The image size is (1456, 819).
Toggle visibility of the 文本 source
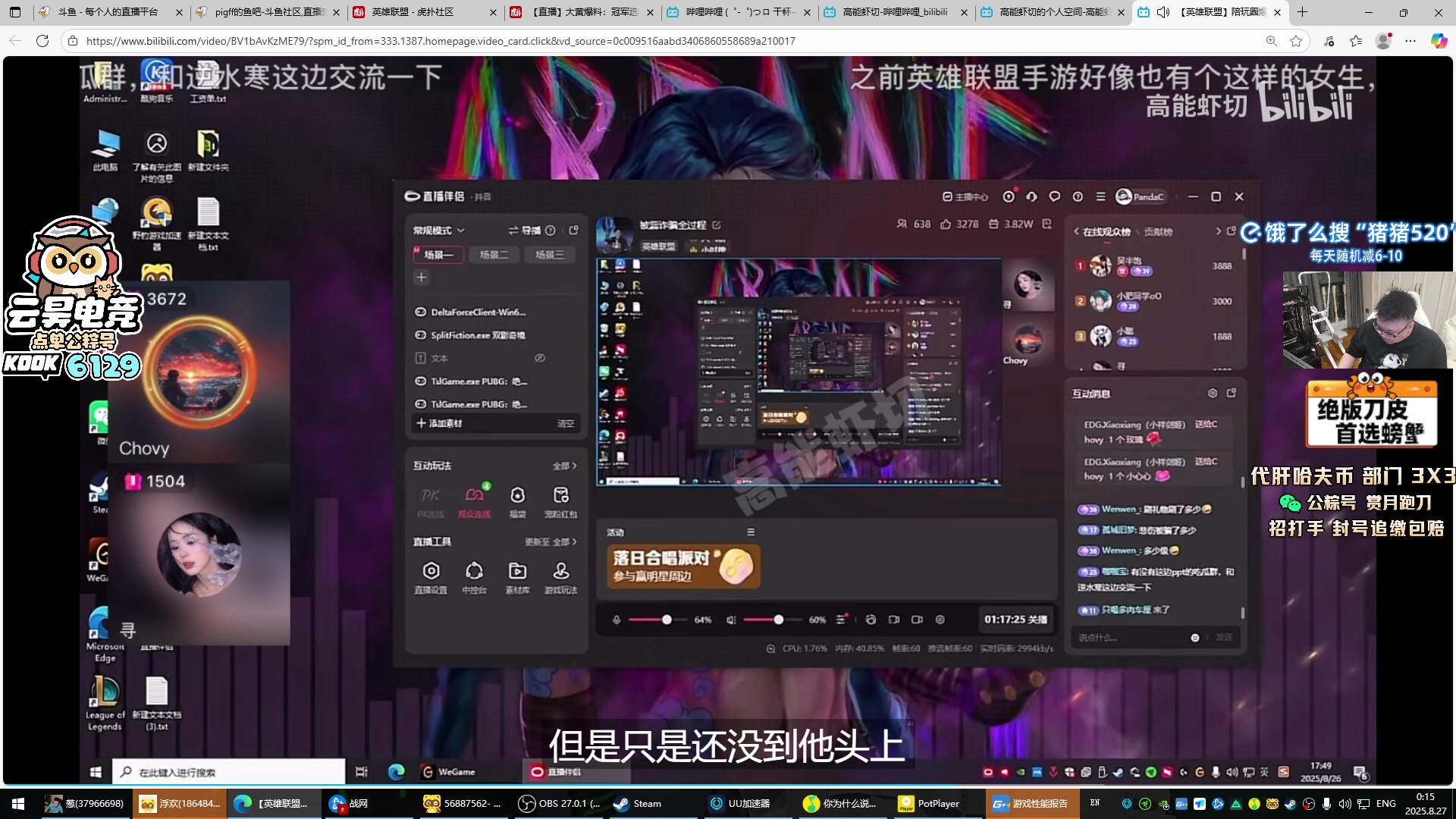click(540, 358)
